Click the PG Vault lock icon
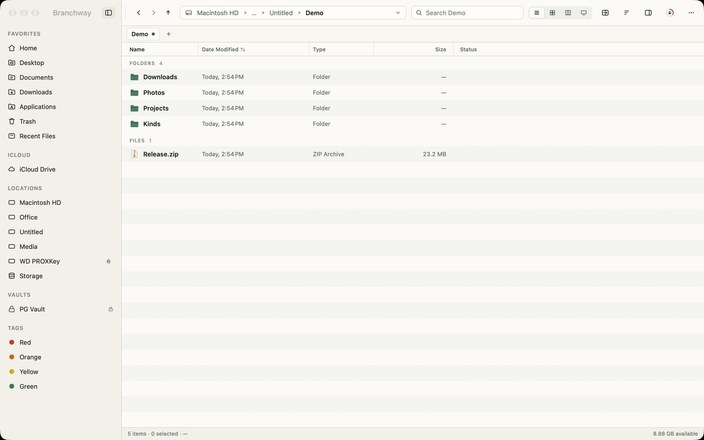704x440 pixels. tap(110, 309)
